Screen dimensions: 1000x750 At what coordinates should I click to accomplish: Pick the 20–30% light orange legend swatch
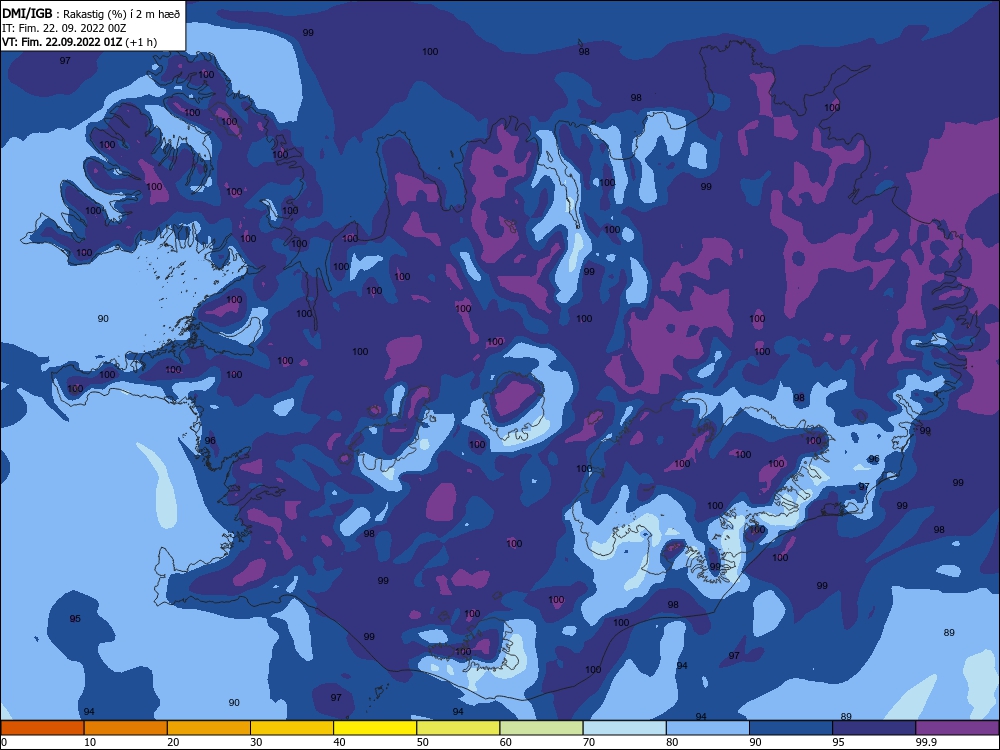click(209, 728)
